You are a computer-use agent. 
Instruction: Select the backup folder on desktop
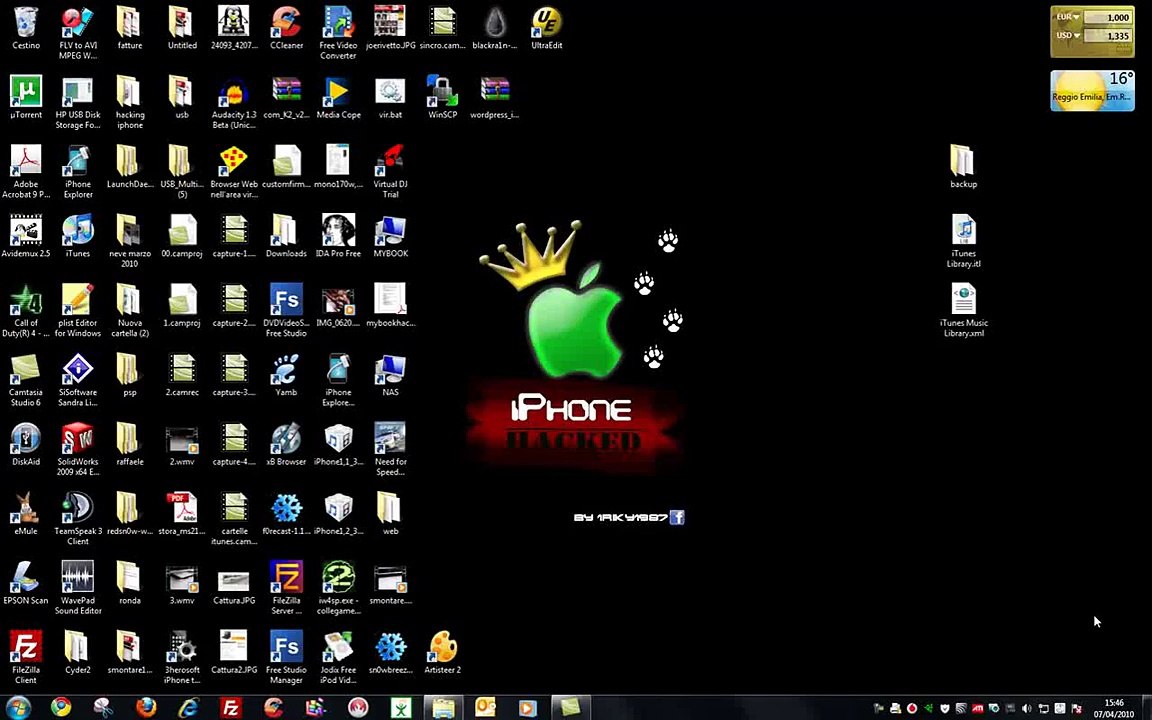click(x=963, y=168)
